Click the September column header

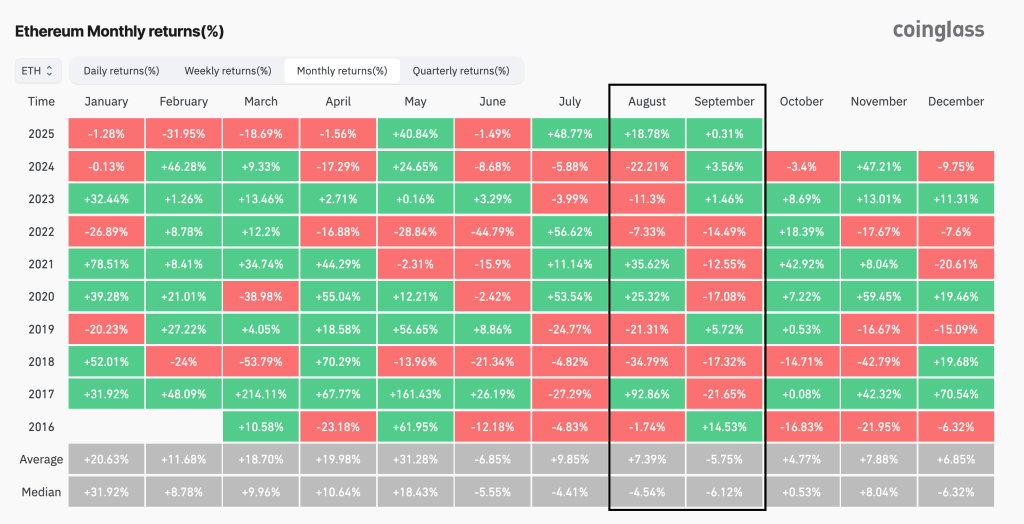[x=724, y=101]
